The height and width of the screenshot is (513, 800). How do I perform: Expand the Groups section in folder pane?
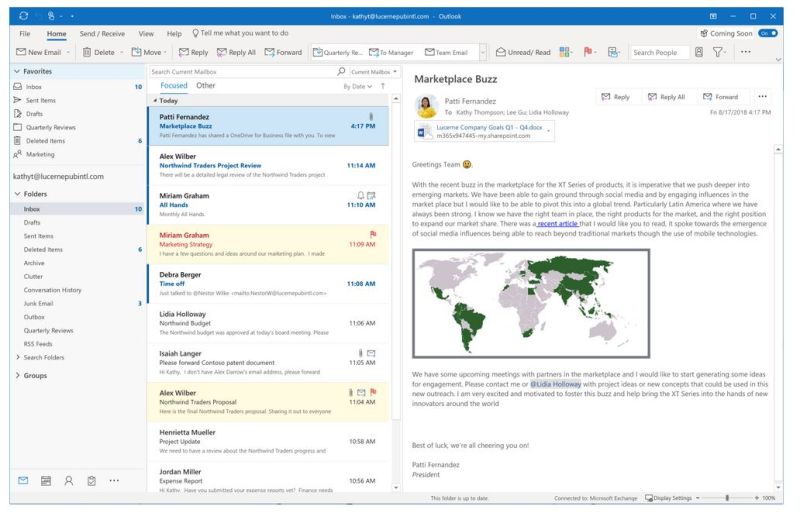tap(18, 375)
